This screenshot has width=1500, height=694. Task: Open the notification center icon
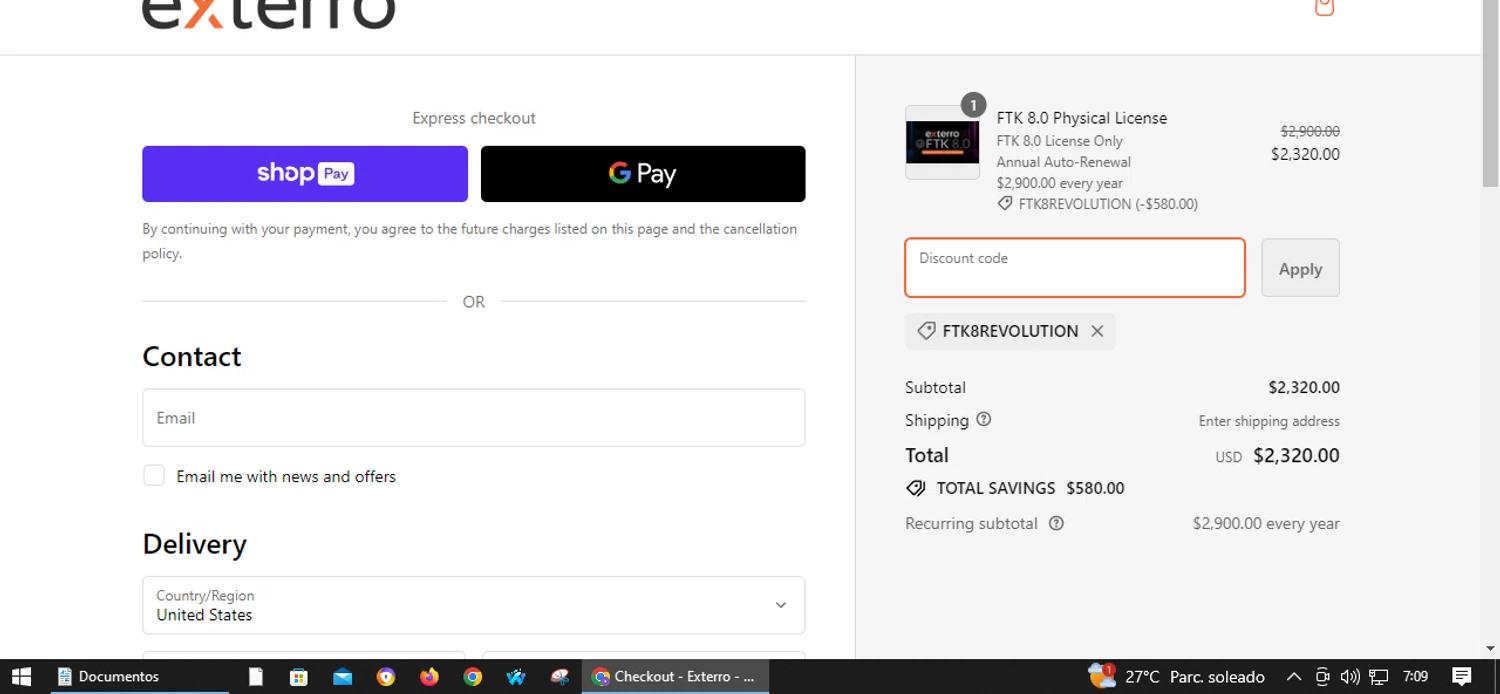click(1461, 677)
